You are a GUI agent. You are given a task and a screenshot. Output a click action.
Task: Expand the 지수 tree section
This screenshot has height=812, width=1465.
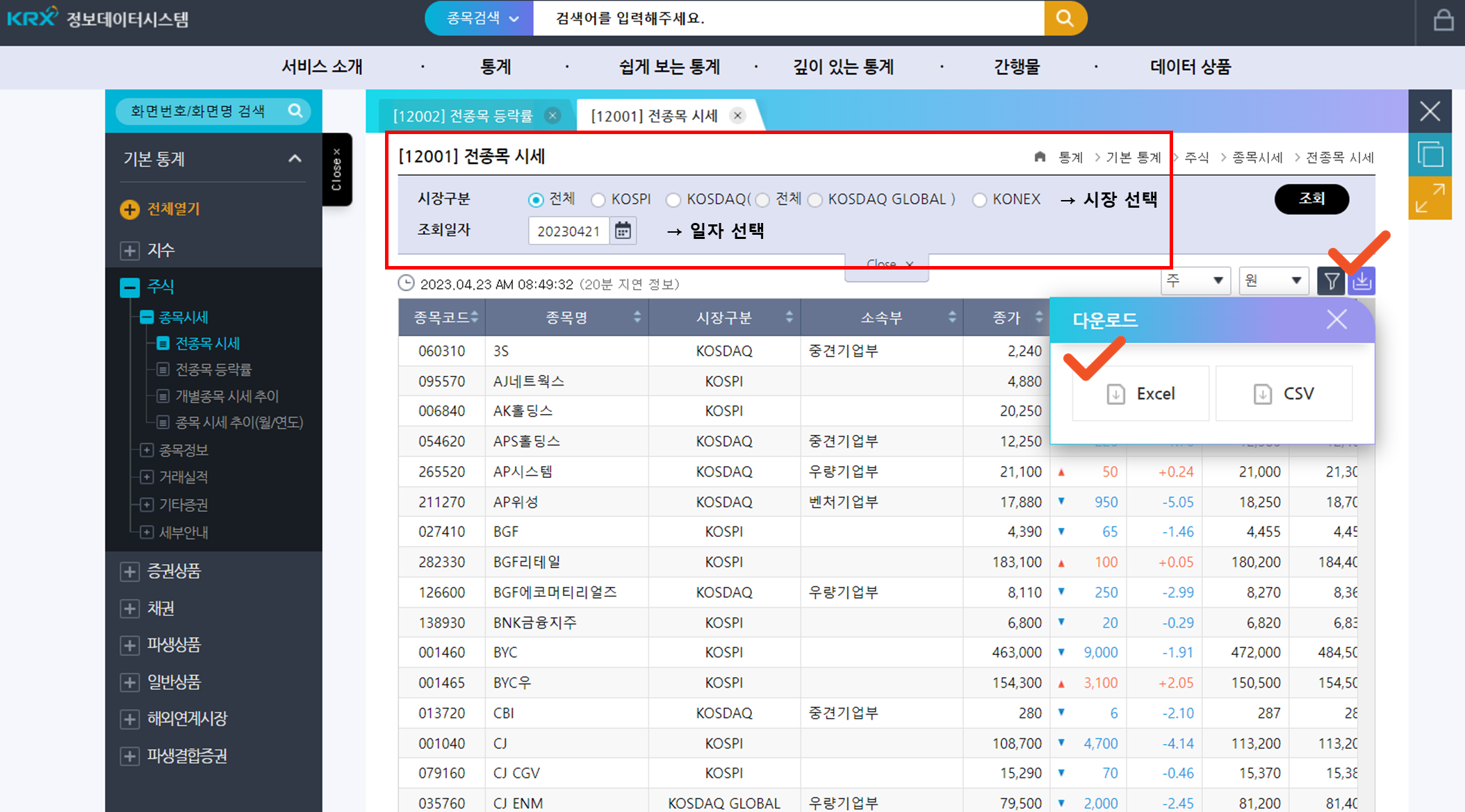pos(130,251)
